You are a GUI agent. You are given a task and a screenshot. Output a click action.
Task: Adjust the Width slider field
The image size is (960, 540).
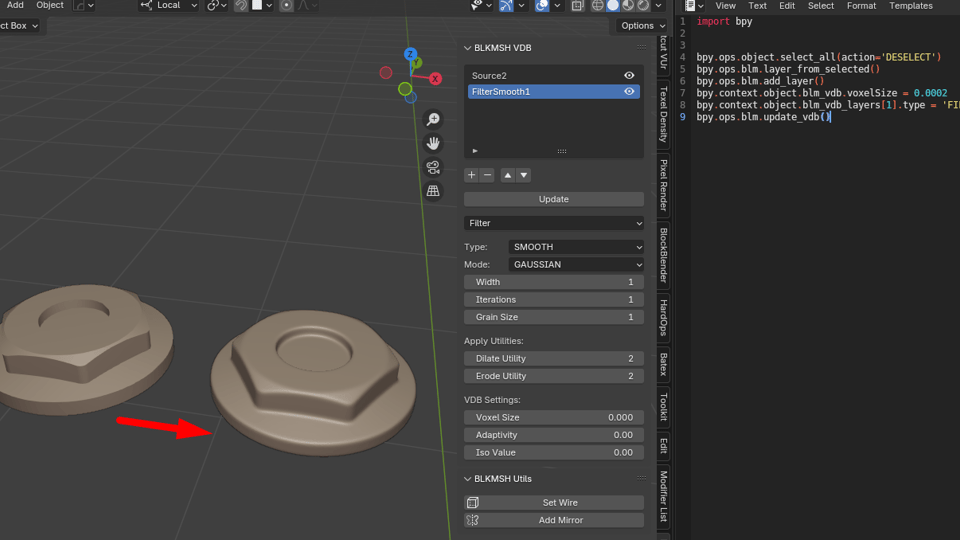click(554, 282)
